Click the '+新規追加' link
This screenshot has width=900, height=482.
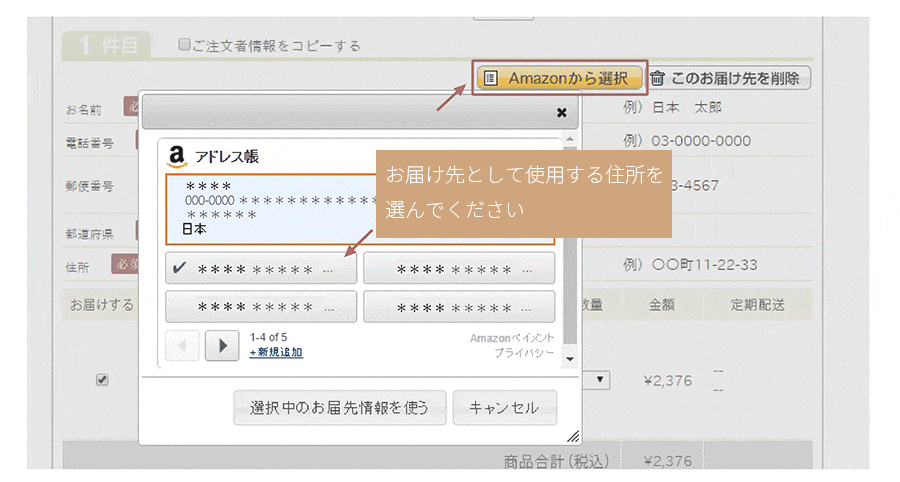click(x=276, y=352)
